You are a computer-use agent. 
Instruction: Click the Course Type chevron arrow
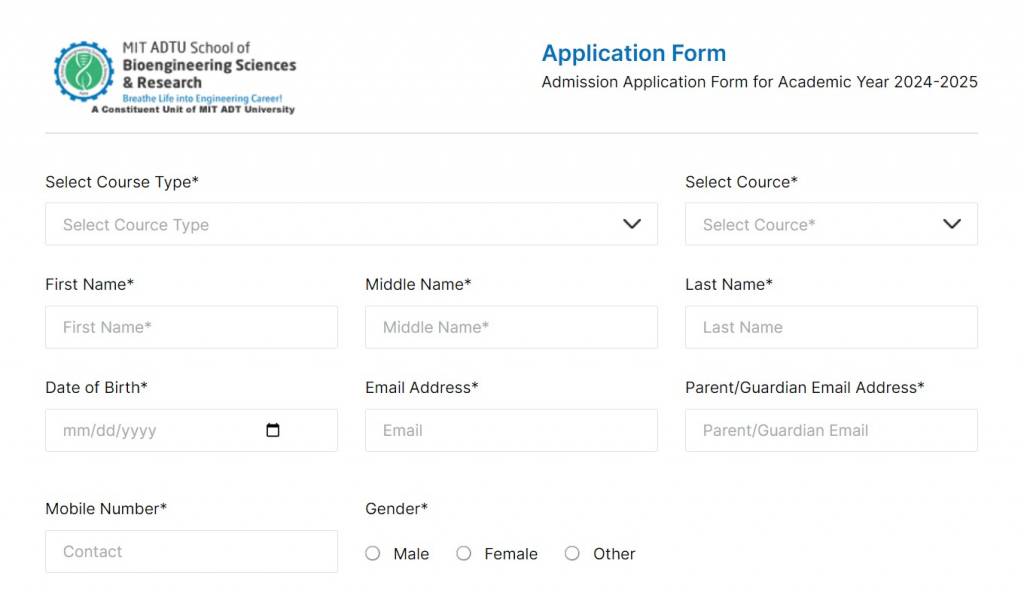pos(632,224)
